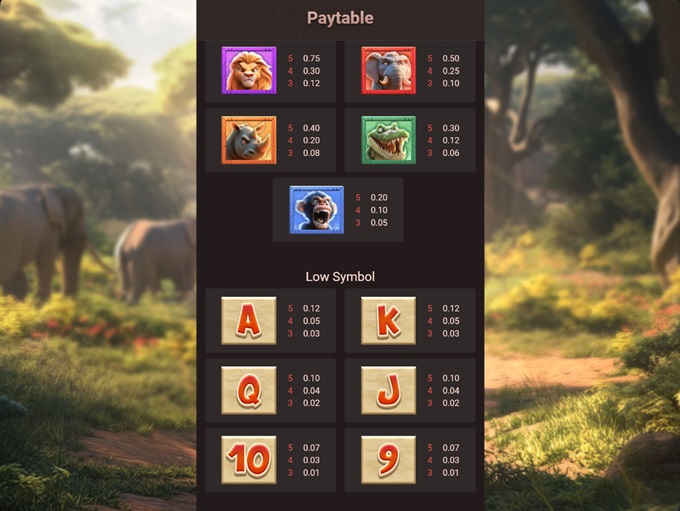
Task: Click the lion 5-of-a-kind payout 0.75
Action: tap(311, 58)
